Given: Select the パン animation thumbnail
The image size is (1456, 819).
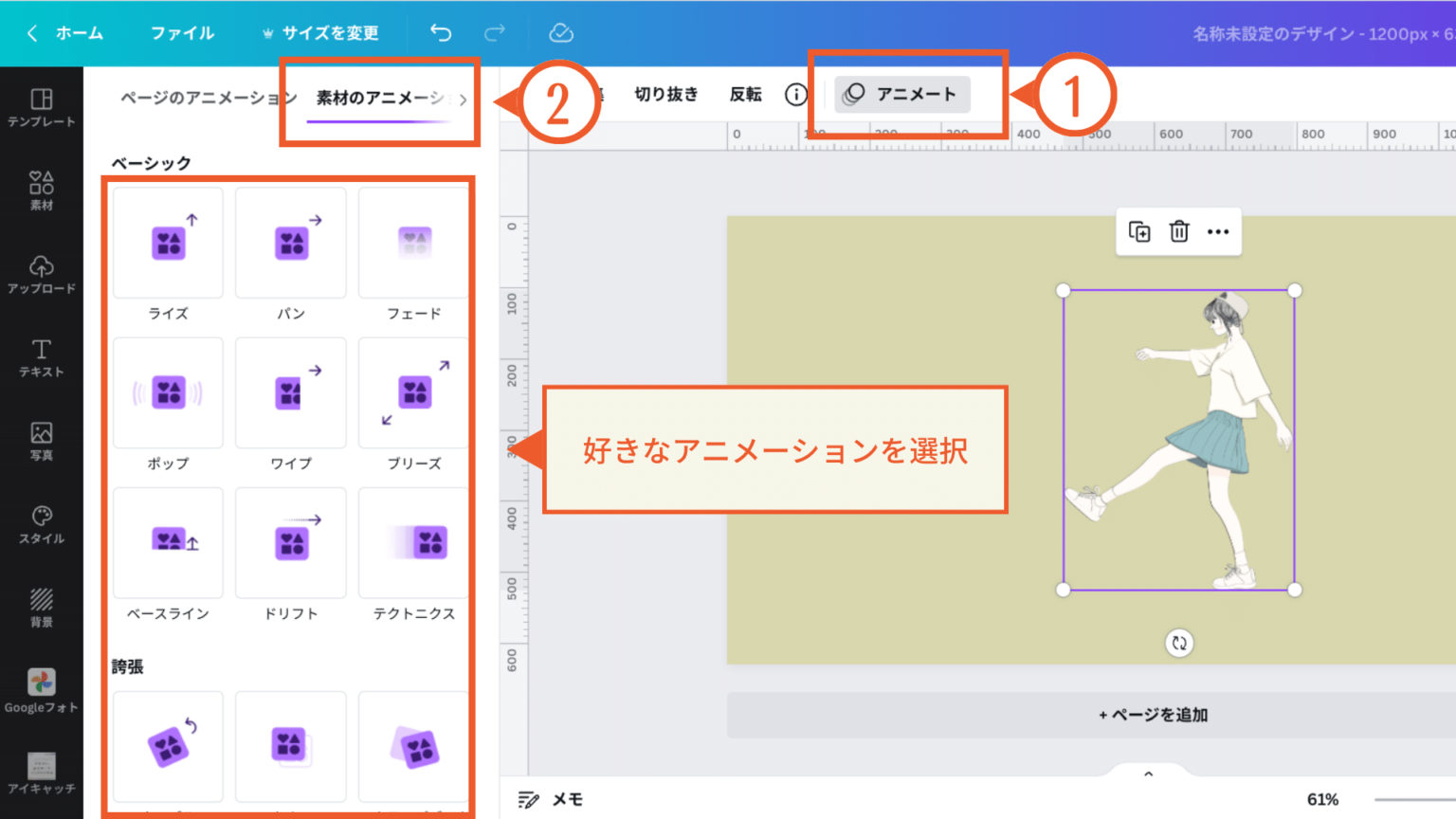Looking at the screenshot, I should (290, 242).
